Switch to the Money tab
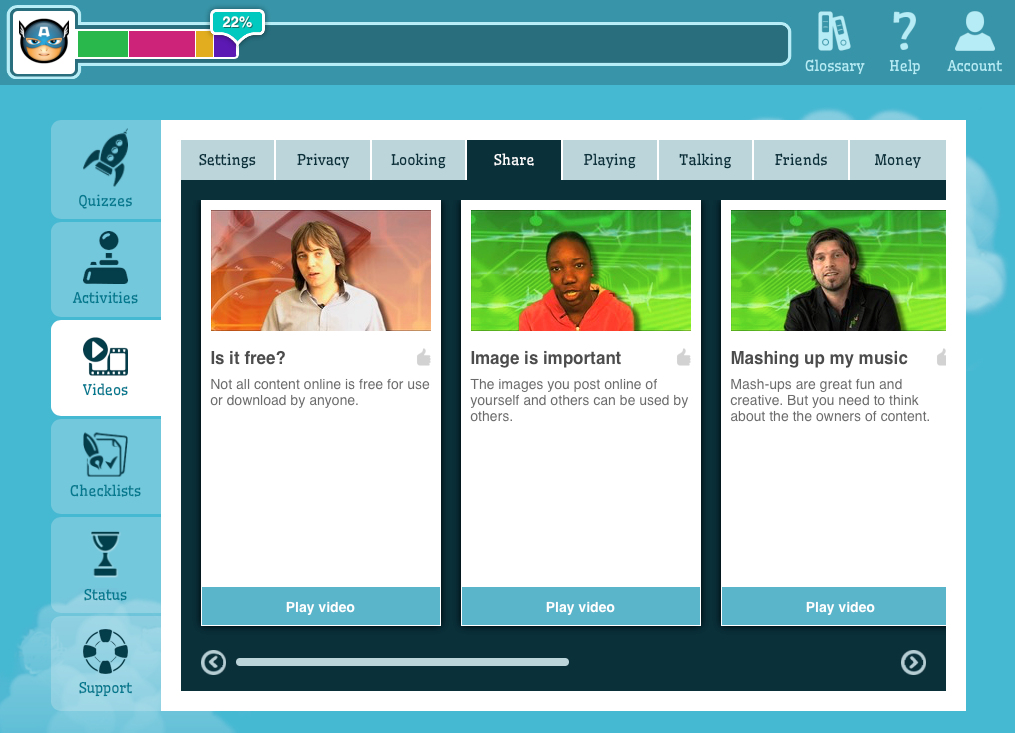Screen dimensions: 1015x733 coord(897,160)
